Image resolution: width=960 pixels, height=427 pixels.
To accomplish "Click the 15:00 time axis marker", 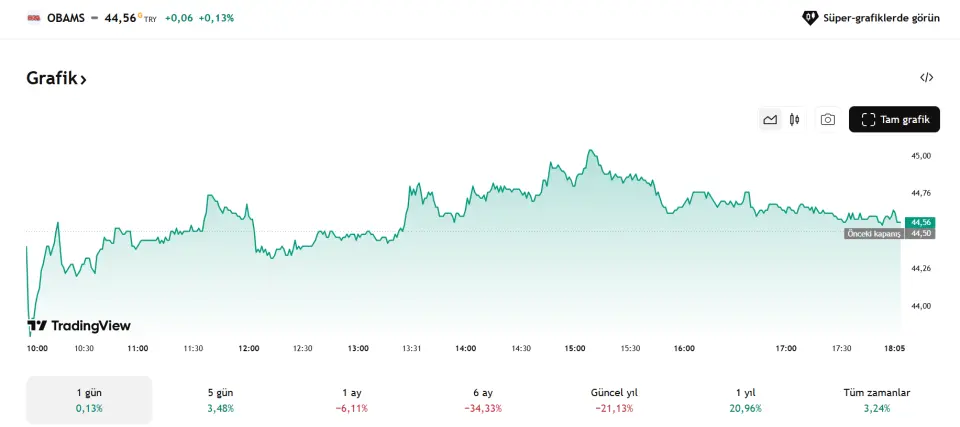I will click(575, 348).
